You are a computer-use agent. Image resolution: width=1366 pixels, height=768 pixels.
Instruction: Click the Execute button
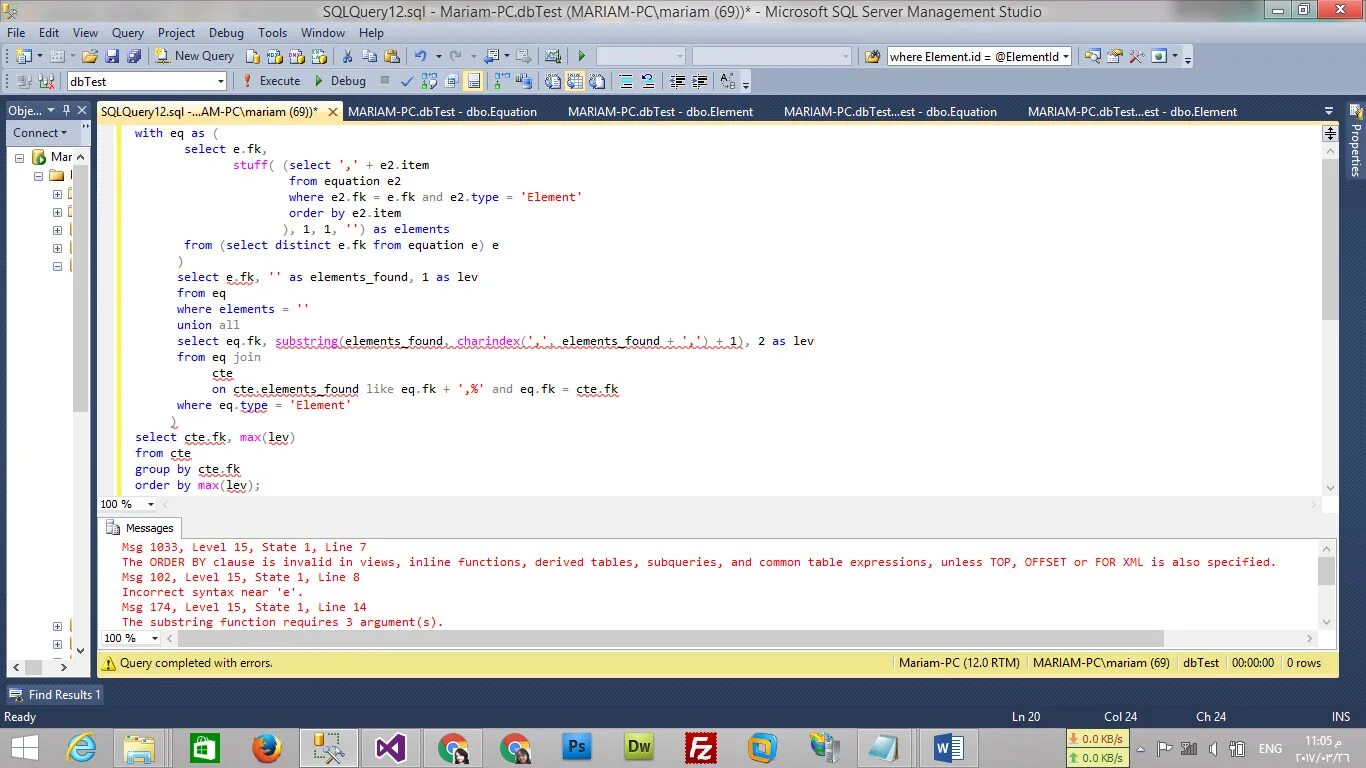point(271,81)
